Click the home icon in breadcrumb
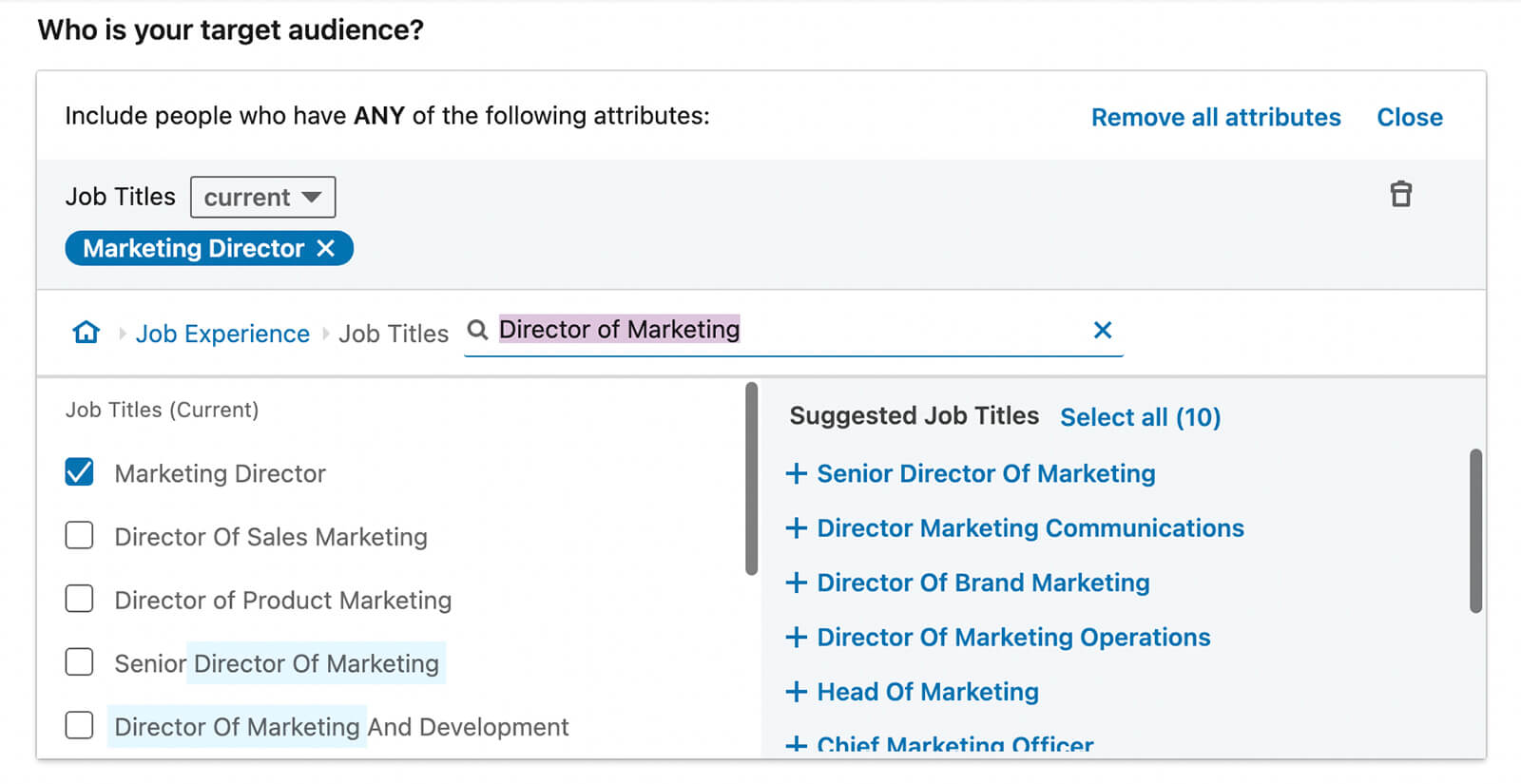Image resolution: width=1521 pixels, height=784 pixels. (x=87, y=333)
